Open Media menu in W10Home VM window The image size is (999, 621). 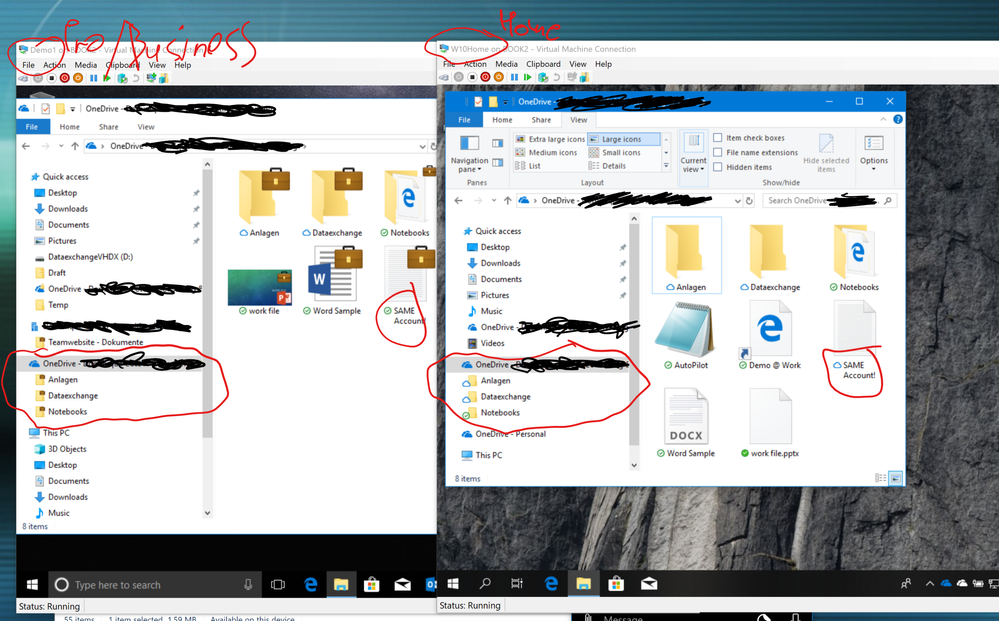507,64
